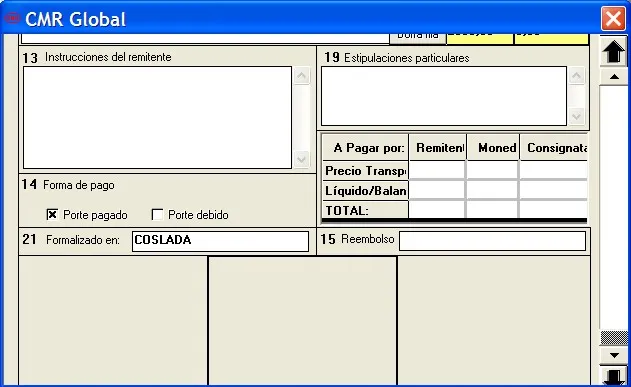Click Instrucciones del remitente scroll down arrow

(x=302, y=159)
